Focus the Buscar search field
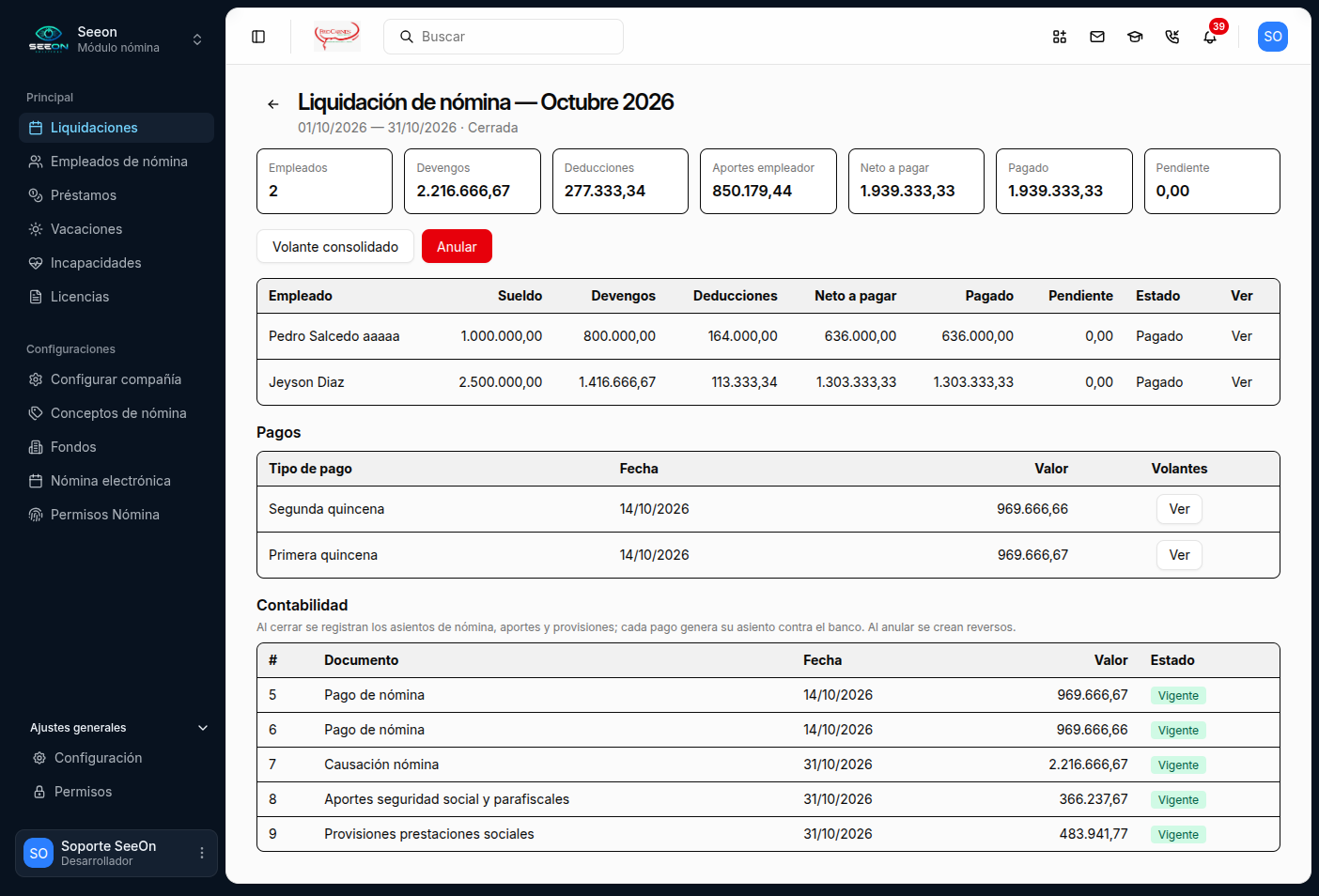Viewport: 1319px width, 896px height. coord(504,37)
